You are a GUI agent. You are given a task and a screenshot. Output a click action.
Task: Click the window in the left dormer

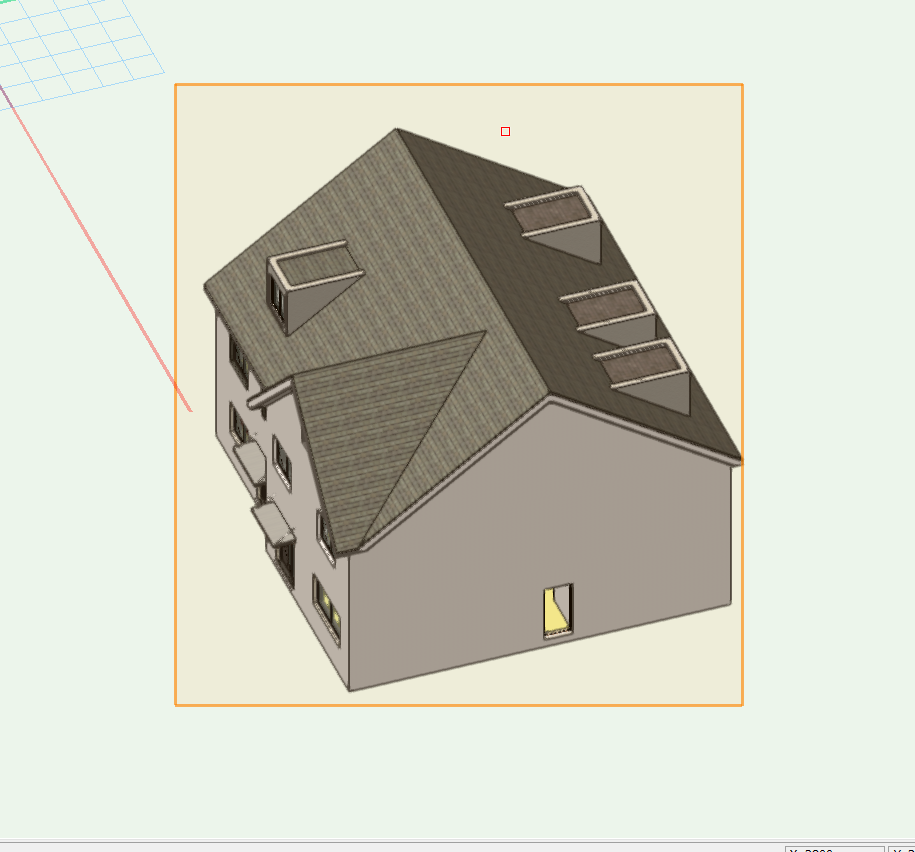(x=277, y=291)
